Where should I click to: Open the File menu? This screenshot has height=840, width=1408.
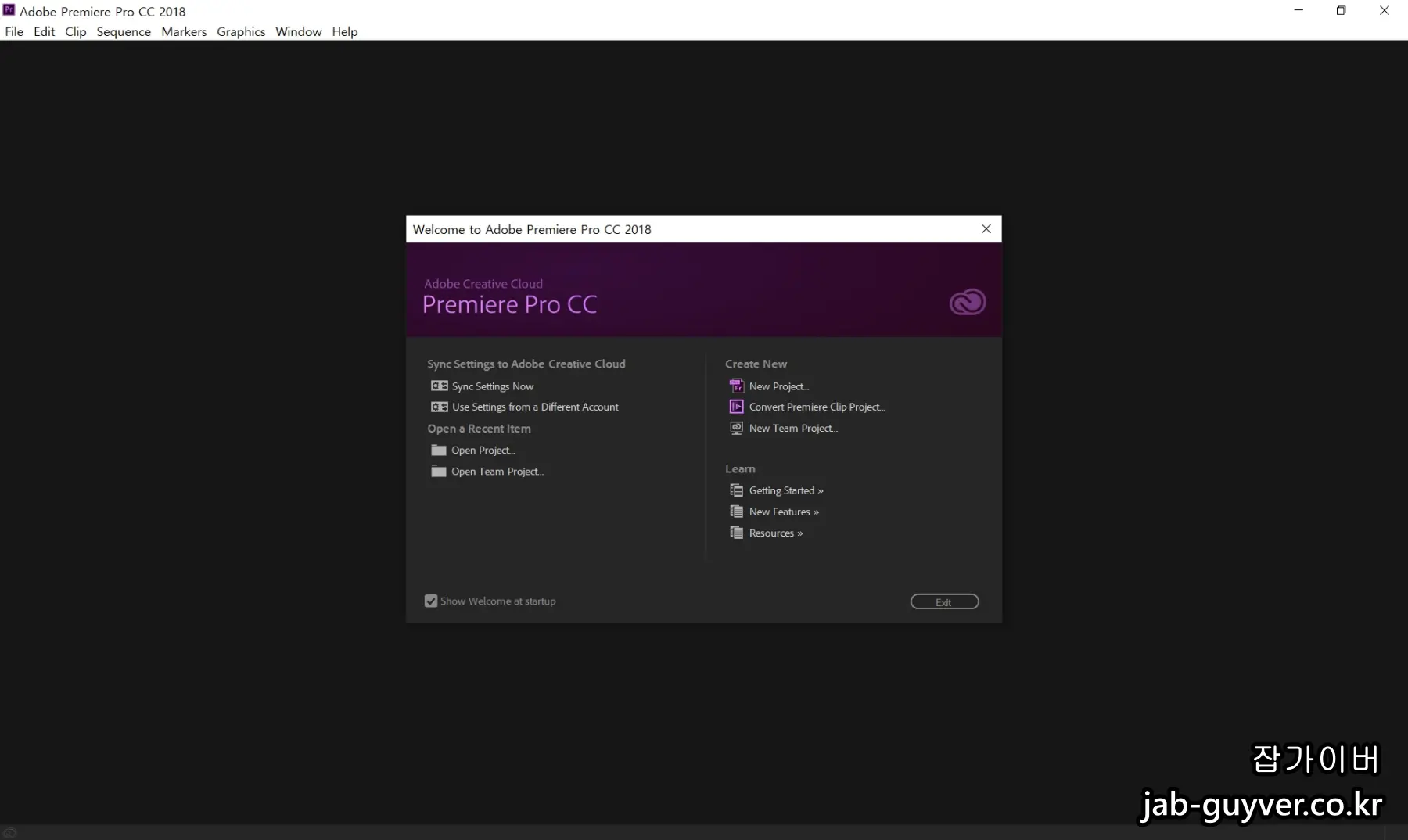point(14,31)
